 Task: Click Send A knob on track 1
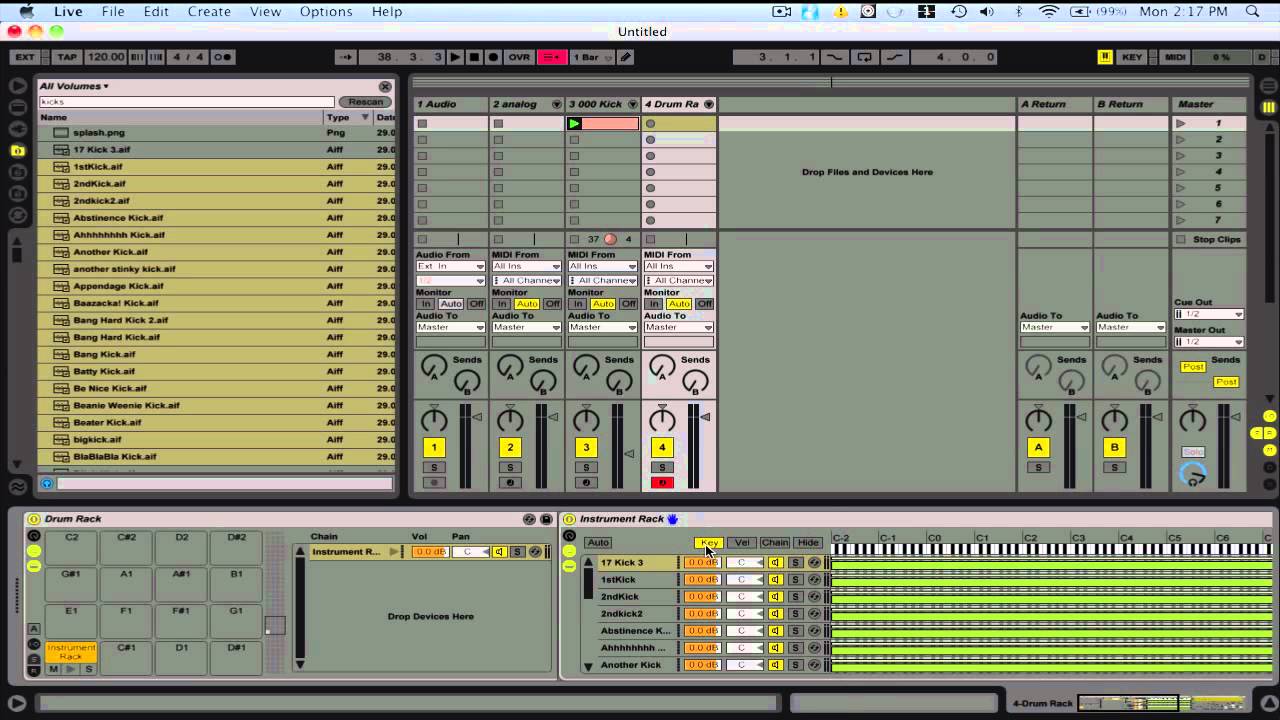433,367
